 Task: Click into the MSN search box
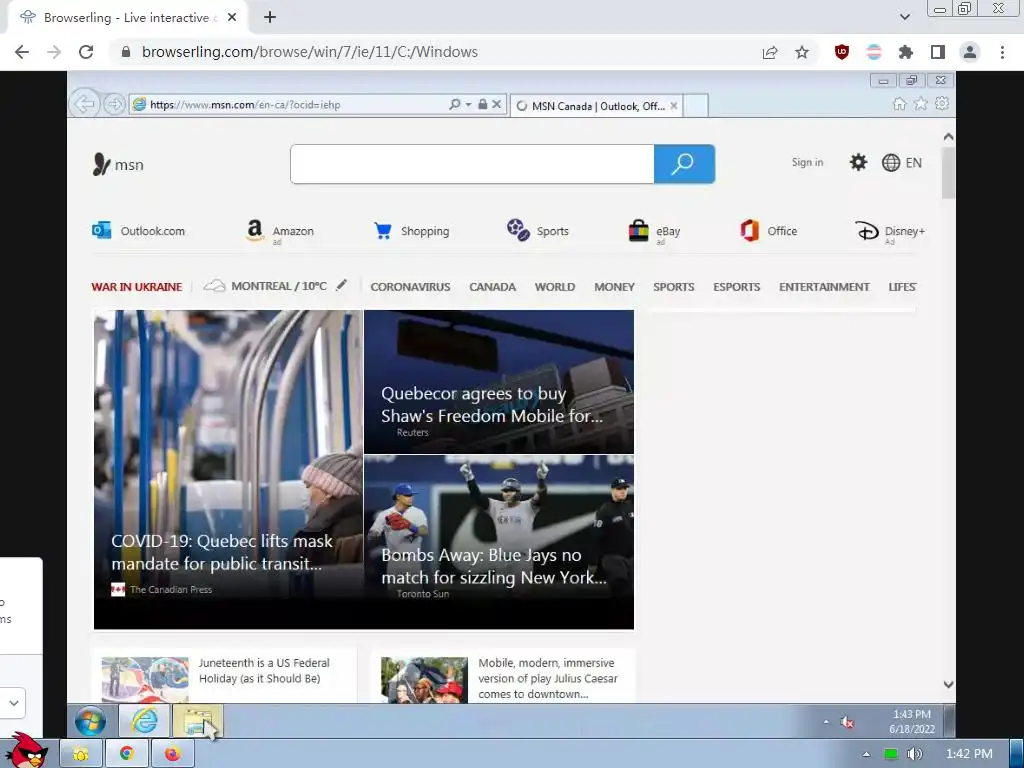[x=472, y=164]
